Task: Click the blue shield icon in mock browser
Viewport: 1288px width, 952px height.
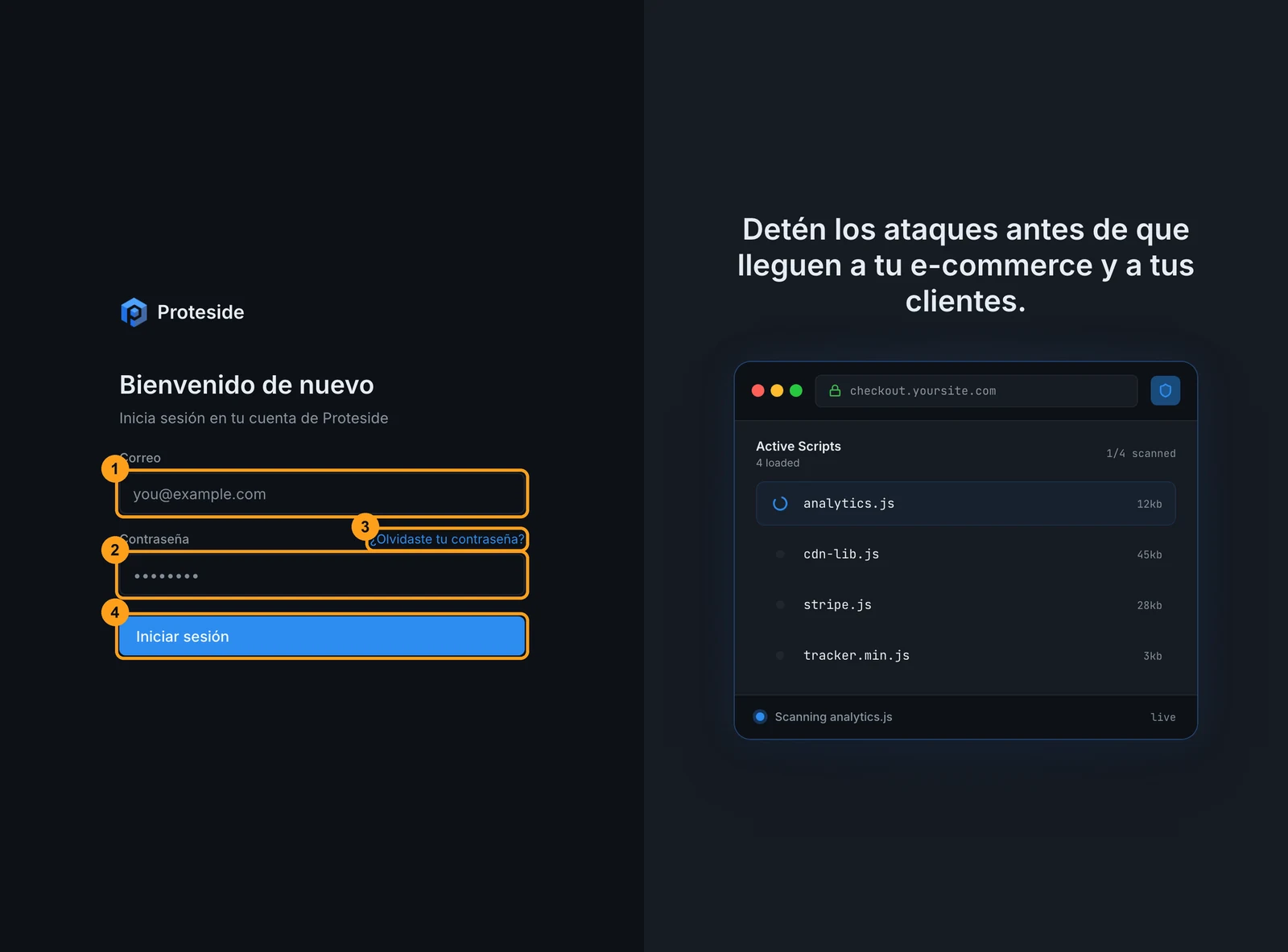Action: (1165, 391)
